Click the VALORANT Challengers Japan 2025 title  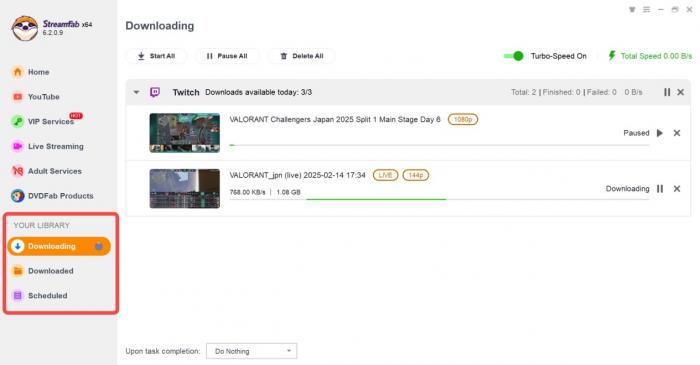335,119
